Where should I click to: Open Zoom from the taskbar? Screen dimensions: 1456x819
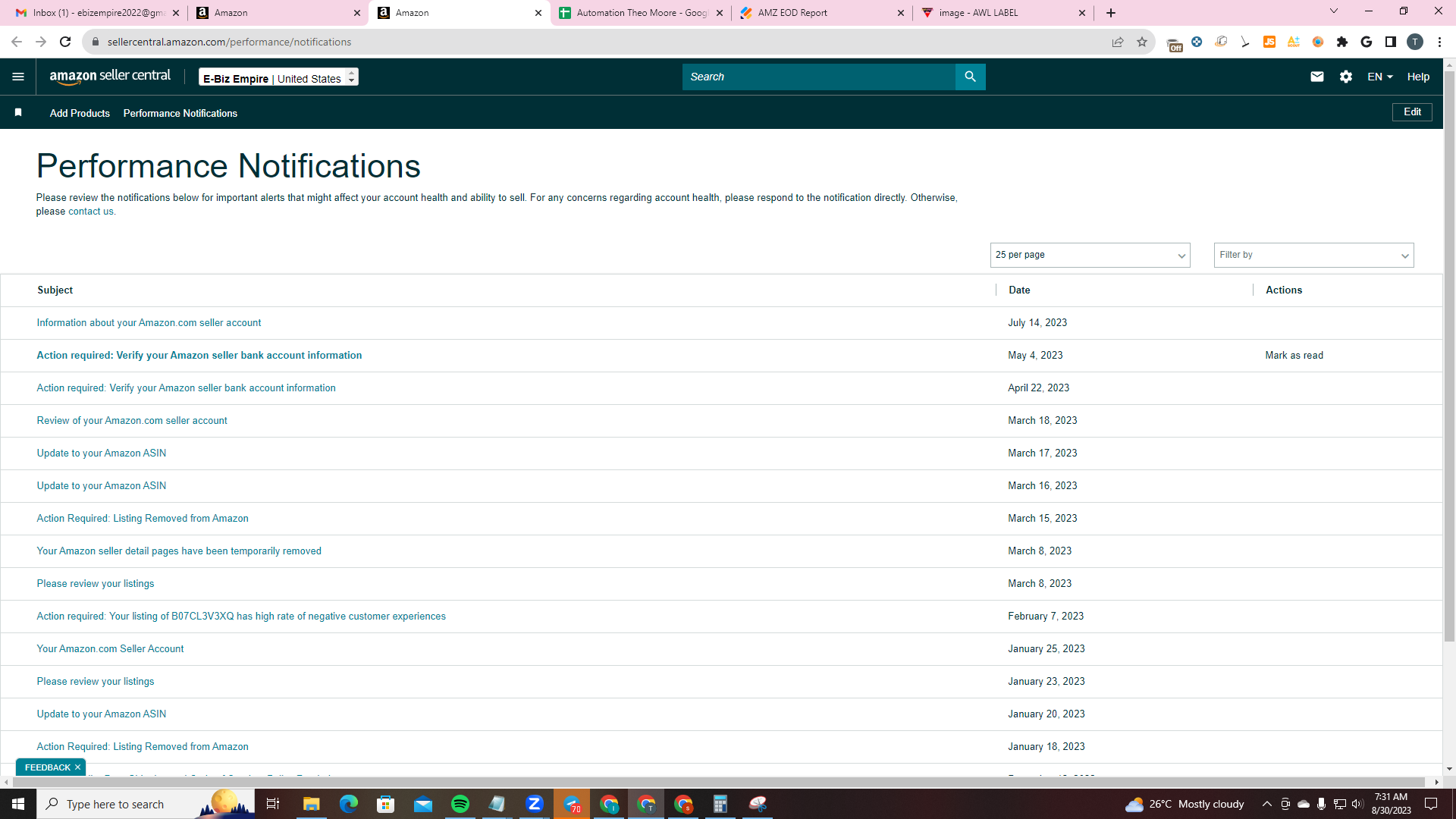point(535,804)
